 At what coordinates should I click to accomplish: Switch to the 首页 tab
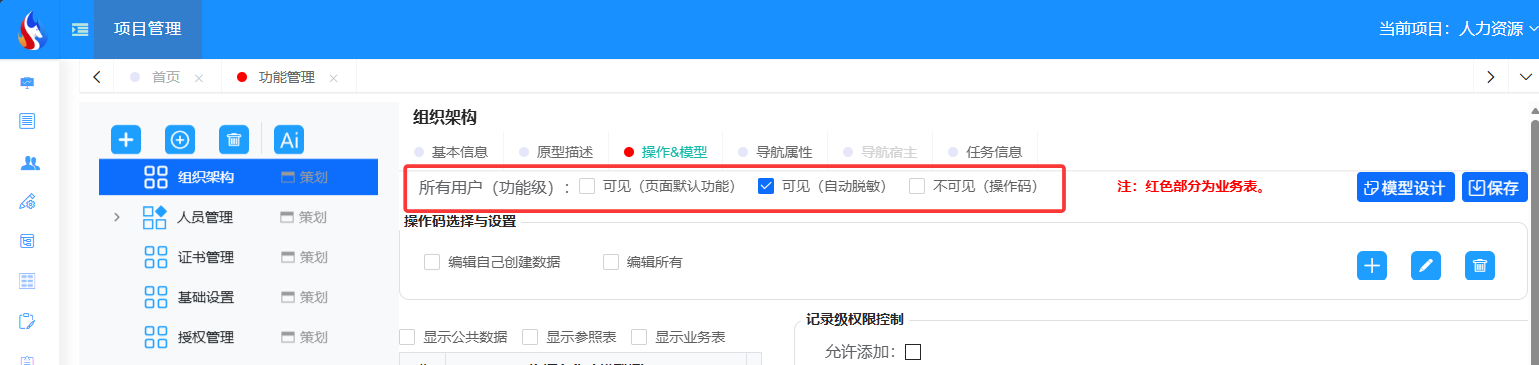pos(166,77)
